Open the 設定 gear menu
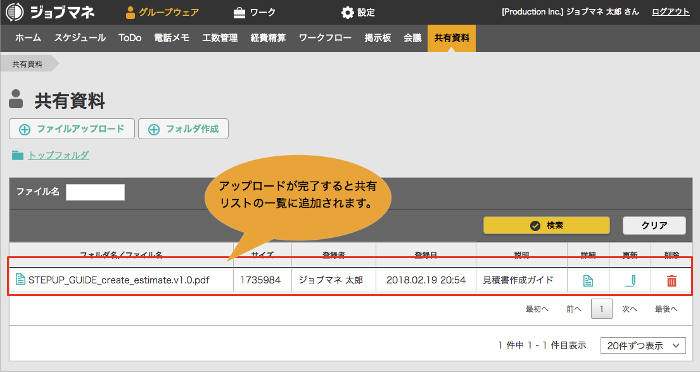The image size is (700, 372). coord(358,13)
